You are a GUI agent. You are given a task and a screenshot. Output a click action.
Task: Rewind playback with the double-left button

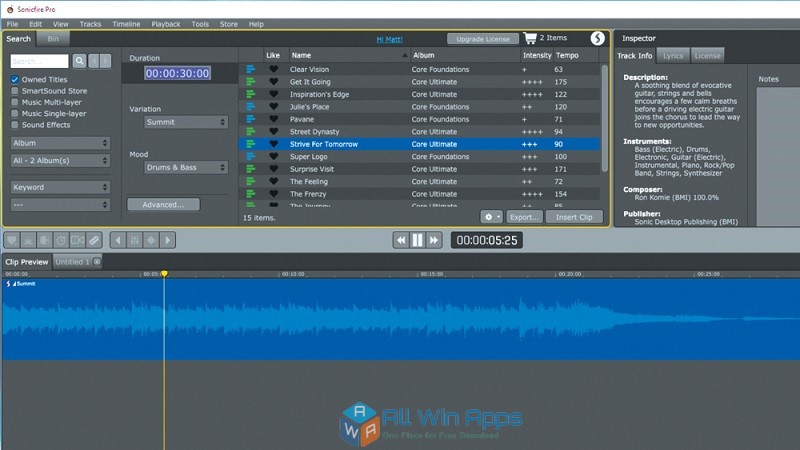(401, 240)
